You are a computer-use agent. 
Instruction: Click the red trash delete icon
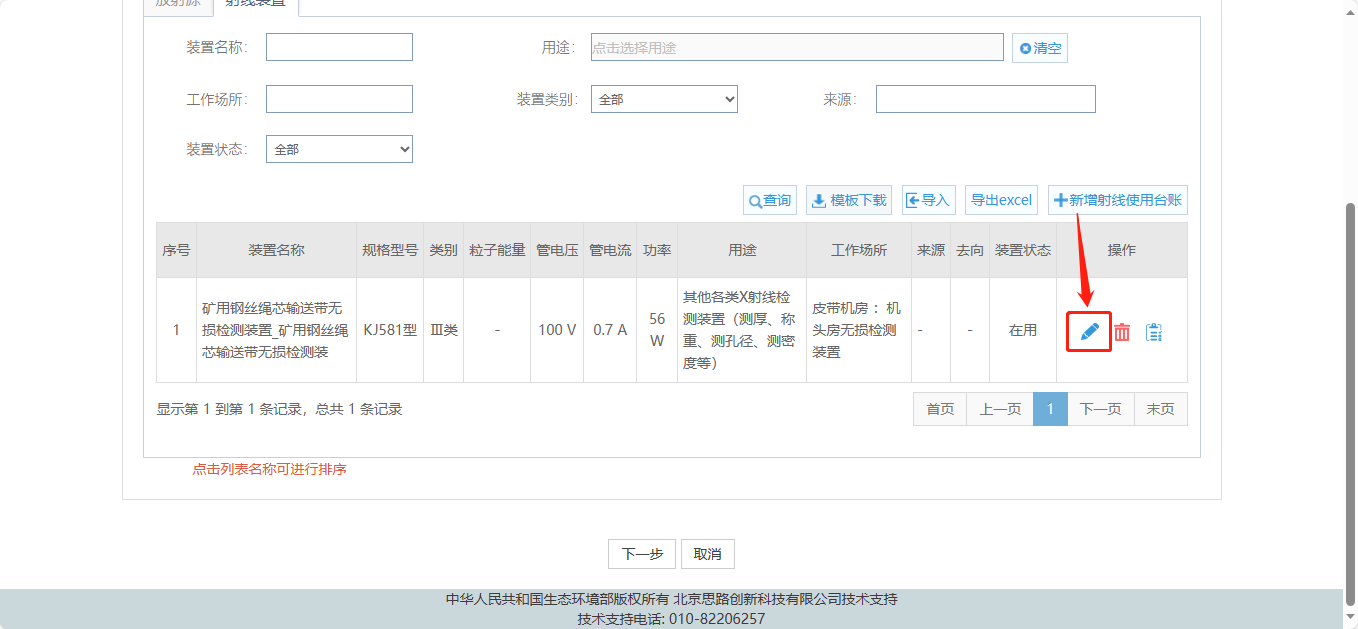click(x=1122, y=332)
